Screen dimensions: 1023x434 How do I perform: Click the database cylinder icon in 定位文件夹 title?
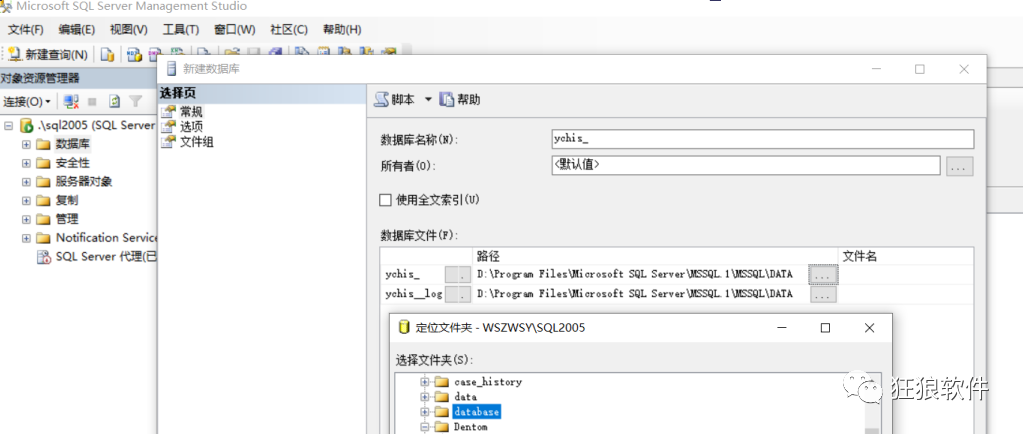click(x=404, y=328)
